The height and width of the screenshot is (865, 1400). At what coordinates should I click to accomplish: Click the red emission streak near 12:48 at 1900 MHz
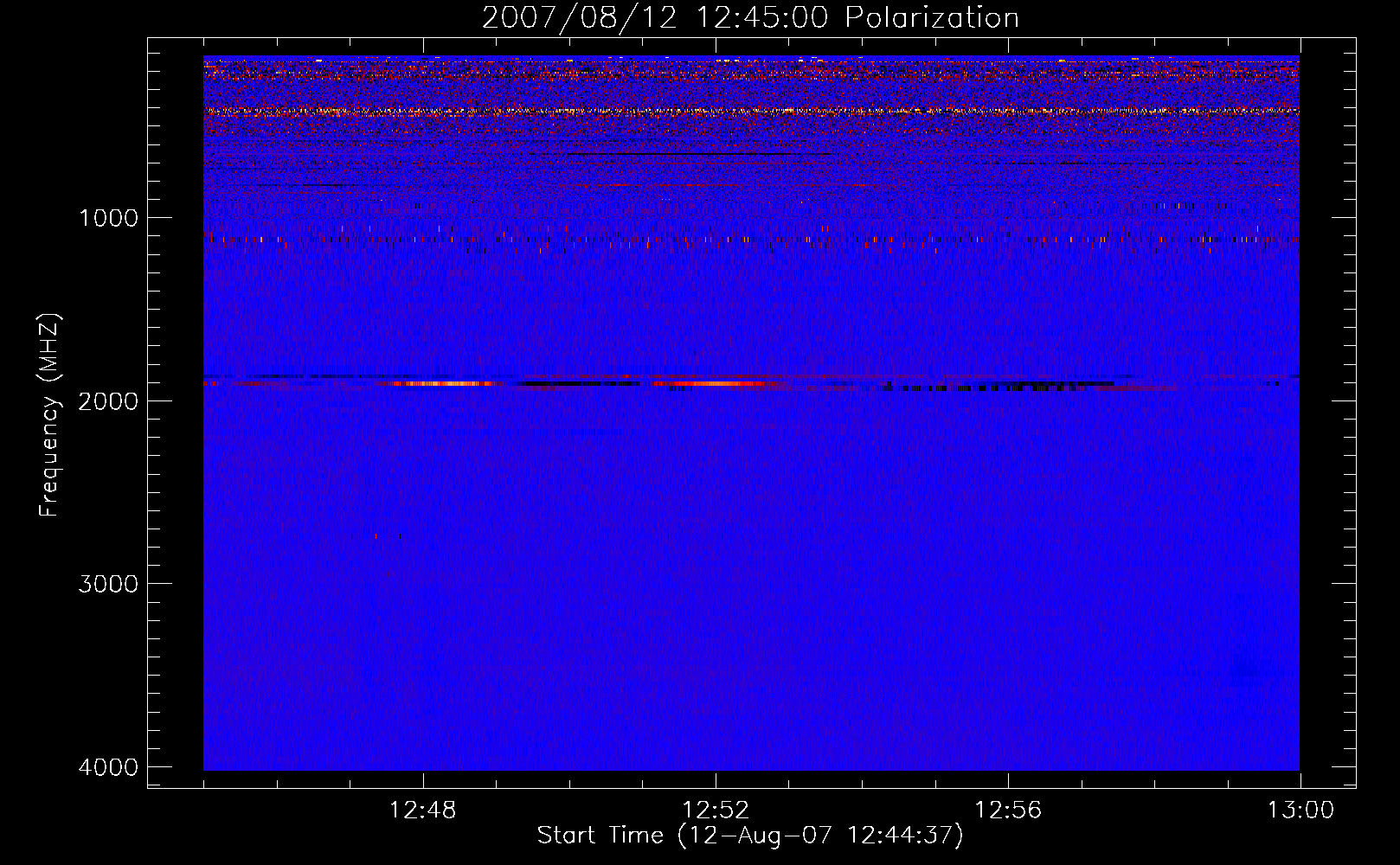click(x=441, y=383)
